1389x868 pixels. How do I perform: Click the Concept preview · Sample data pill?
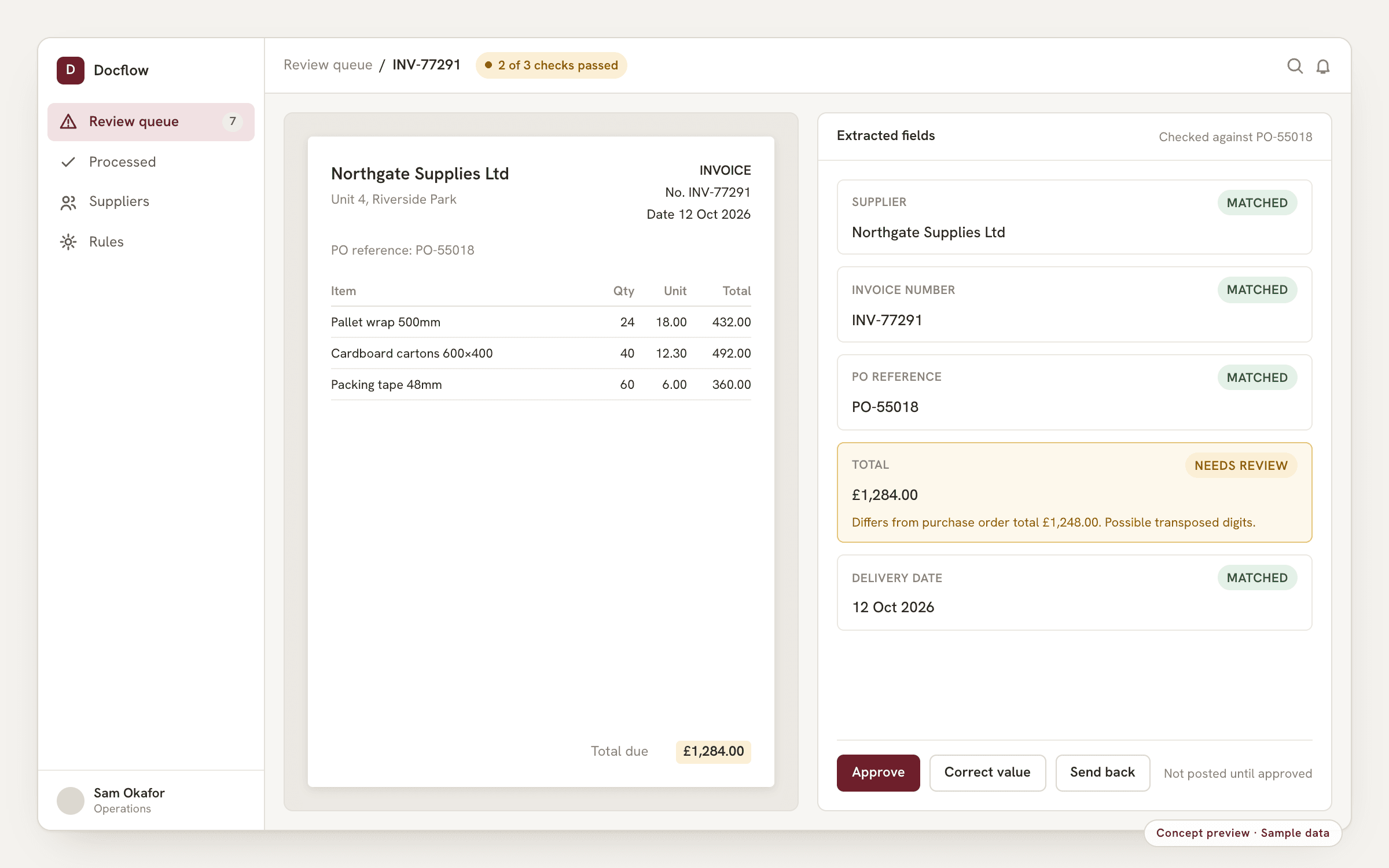click(x=1243, y=833)
